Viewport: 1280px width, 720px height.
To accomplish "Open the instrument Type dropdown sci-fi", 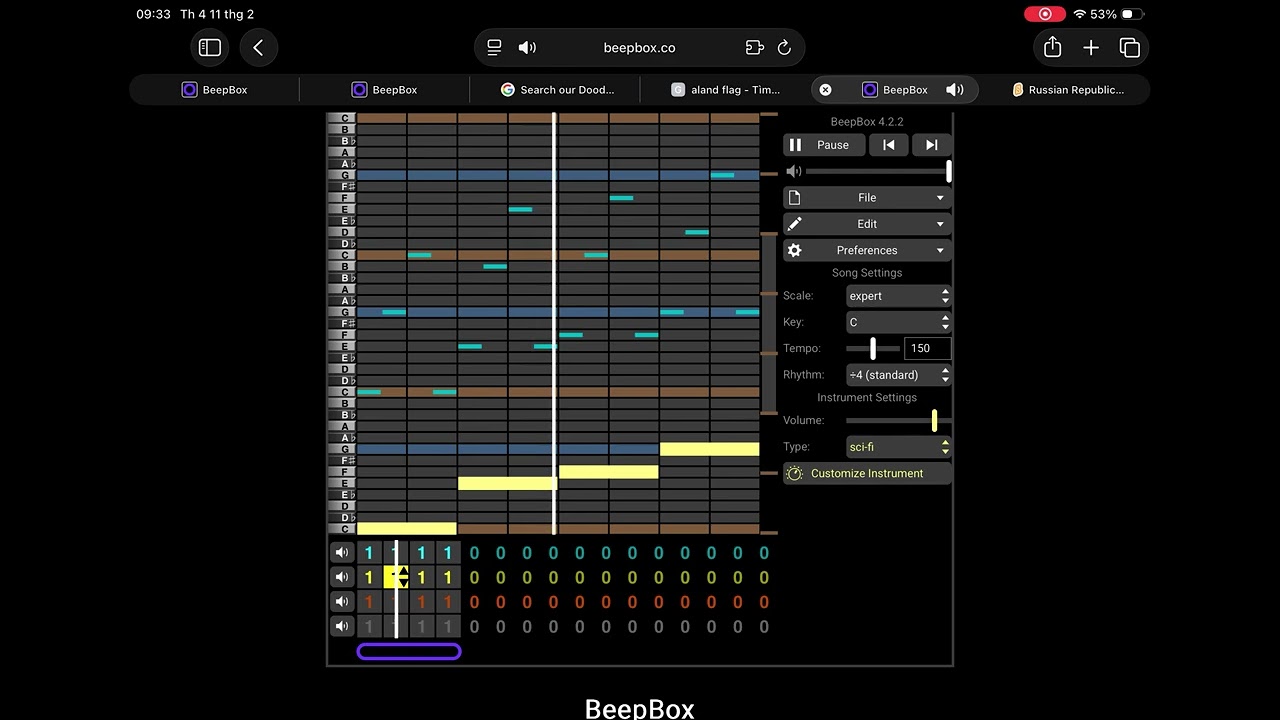I will point(898,447).
